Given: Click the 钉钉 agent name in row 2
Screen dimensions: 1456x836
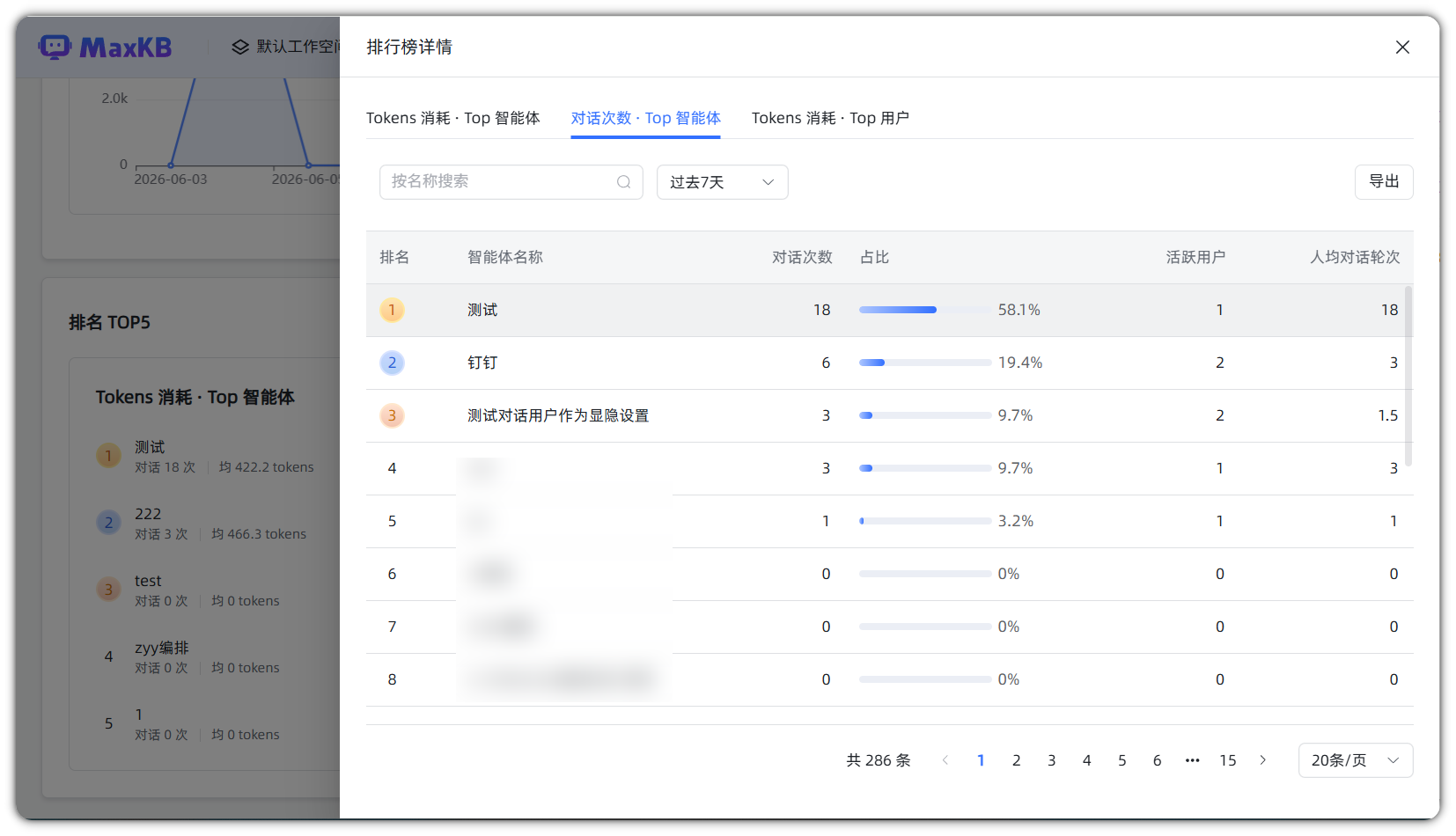Looking at the screenshot, I should click(x=482, y=363).
